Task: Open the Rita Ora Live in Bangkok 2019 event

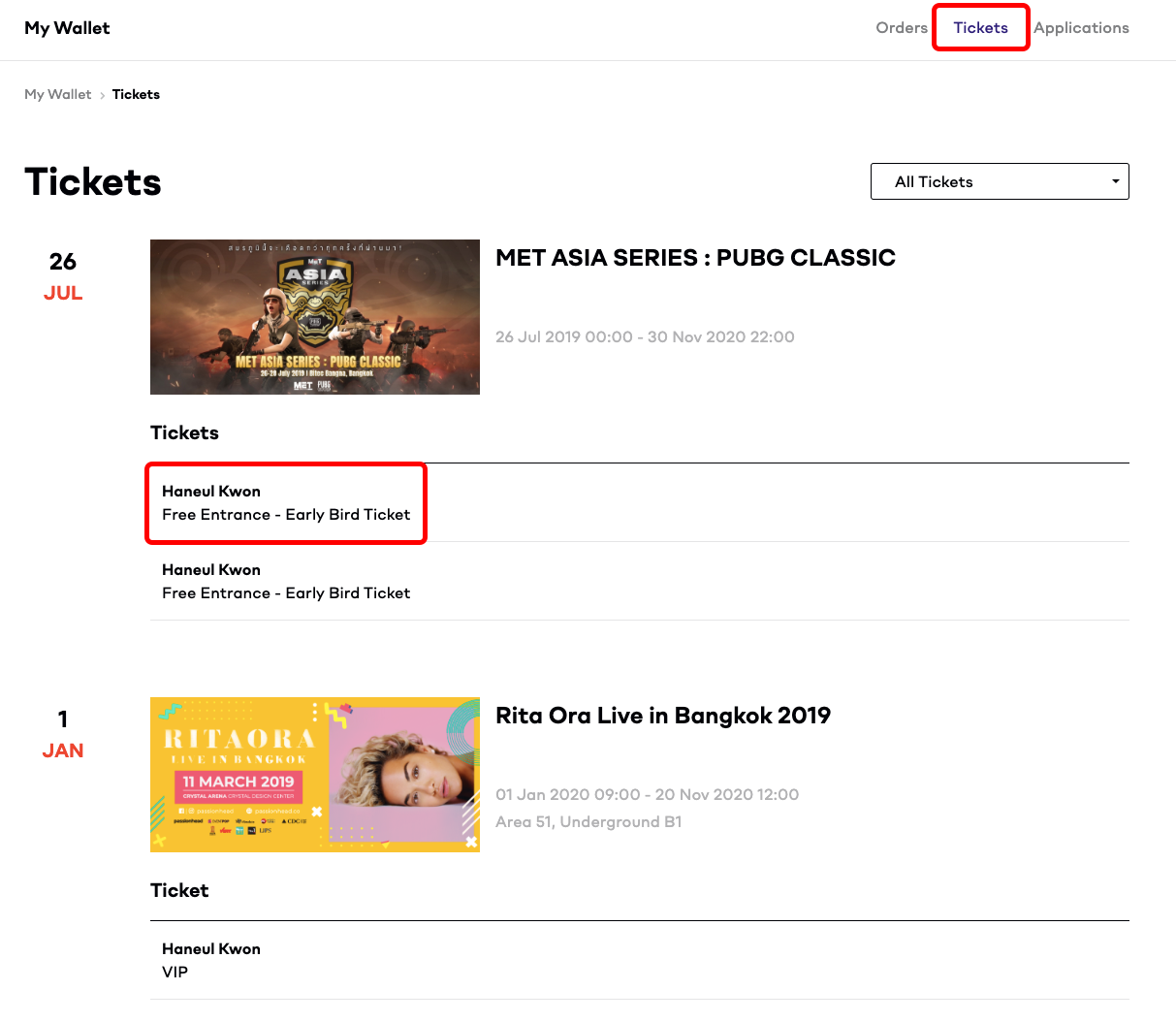Action: tap(663, 716)
